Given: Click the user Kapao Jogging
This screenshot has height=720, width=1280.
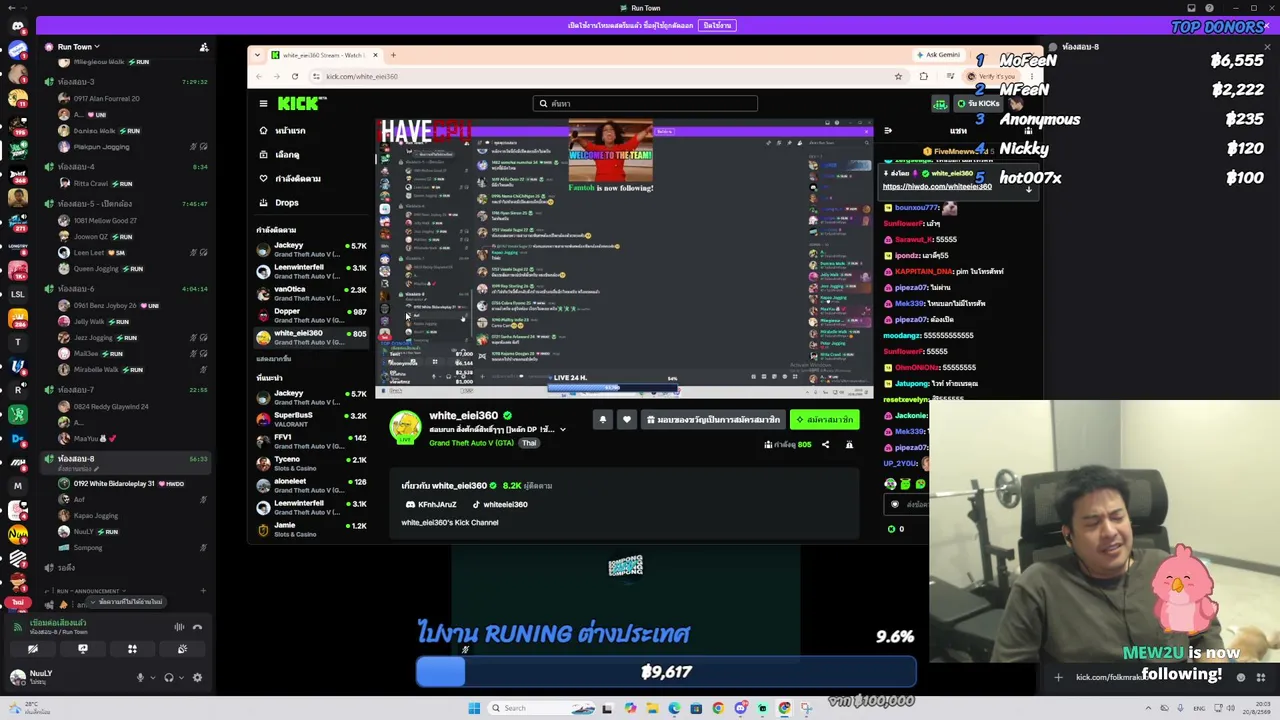Looking at the screenshot, I should [x=96, y=515].
